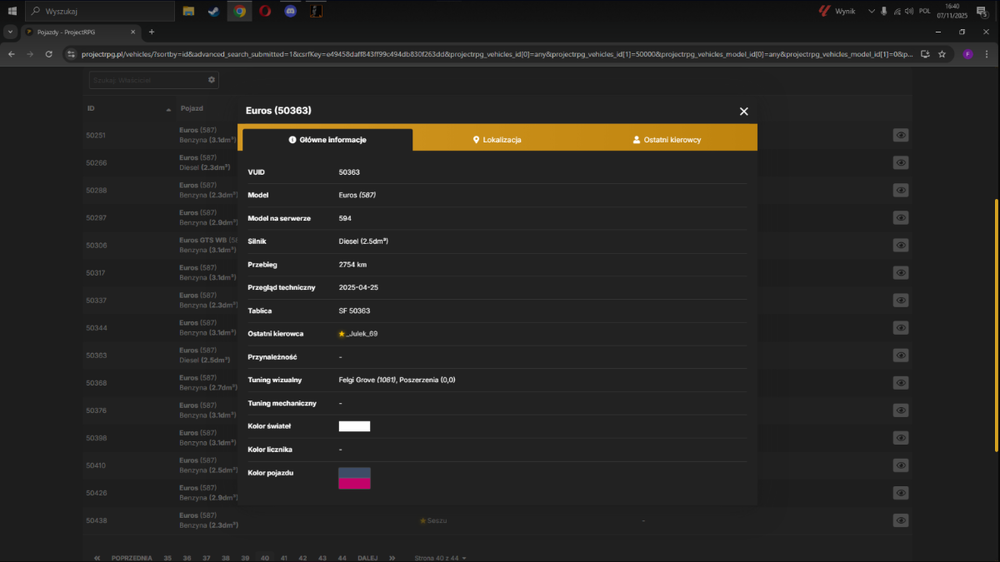Select the Kolor pojazdu two-tone swatch
Viewport: 1000px width, 562px height.
click(x=354, y=478)
